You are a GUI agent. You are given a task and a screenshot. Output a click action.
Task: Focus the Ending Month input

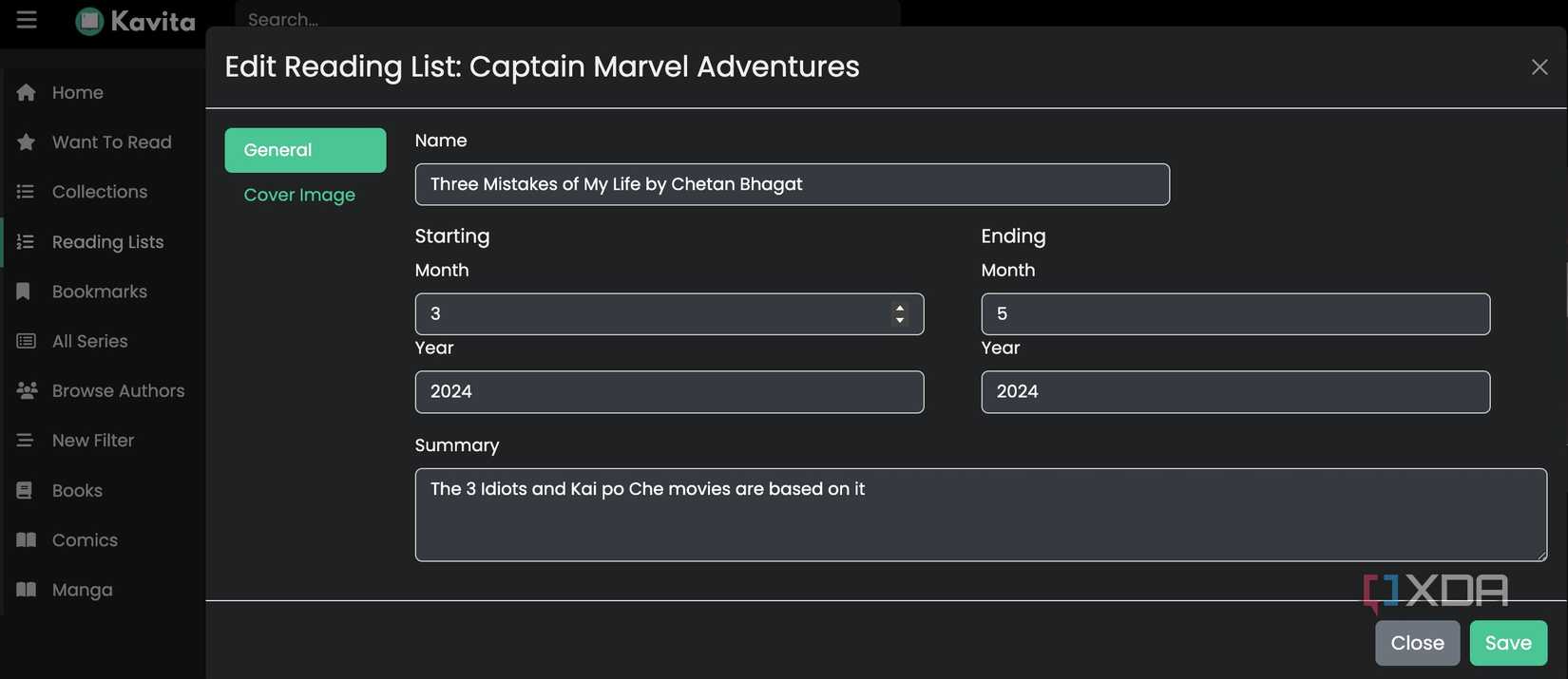click(1234, 314)
